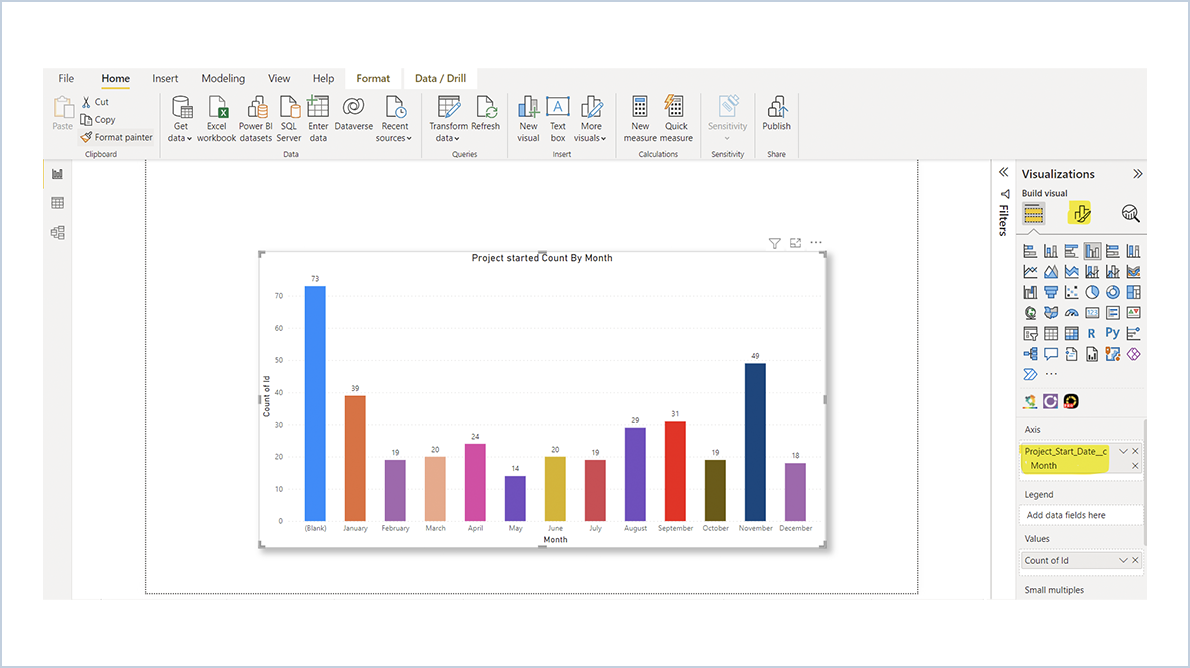Switch to Model view in left sidebar
1190x668 pixels.
(x=57, y=232)
